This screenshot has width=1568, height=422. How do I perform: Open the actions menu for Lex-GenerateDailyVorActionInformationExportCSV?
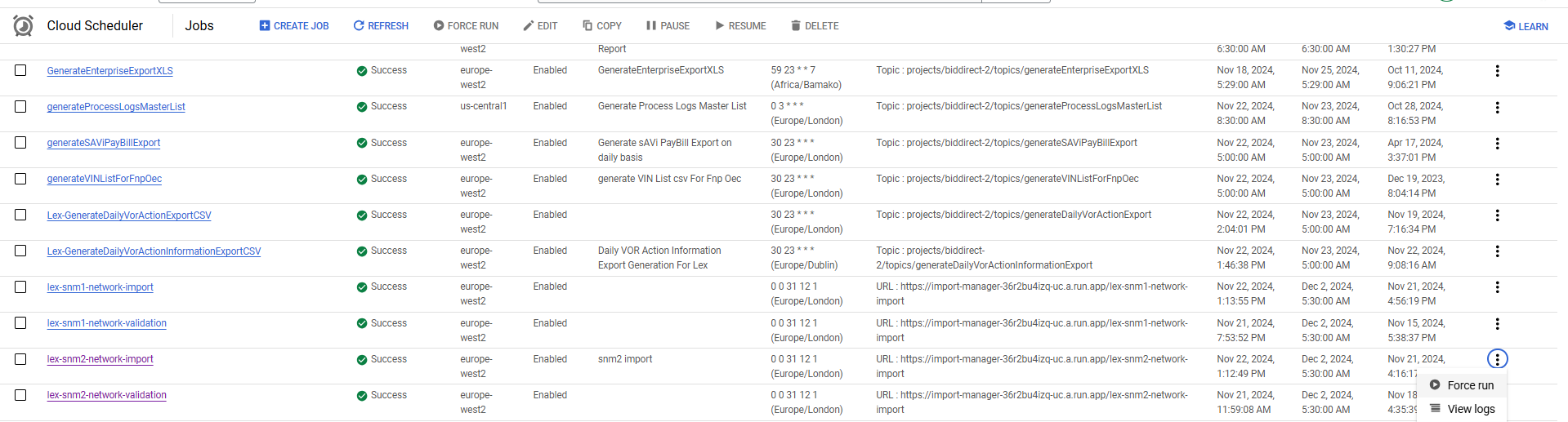(1497, 251)
